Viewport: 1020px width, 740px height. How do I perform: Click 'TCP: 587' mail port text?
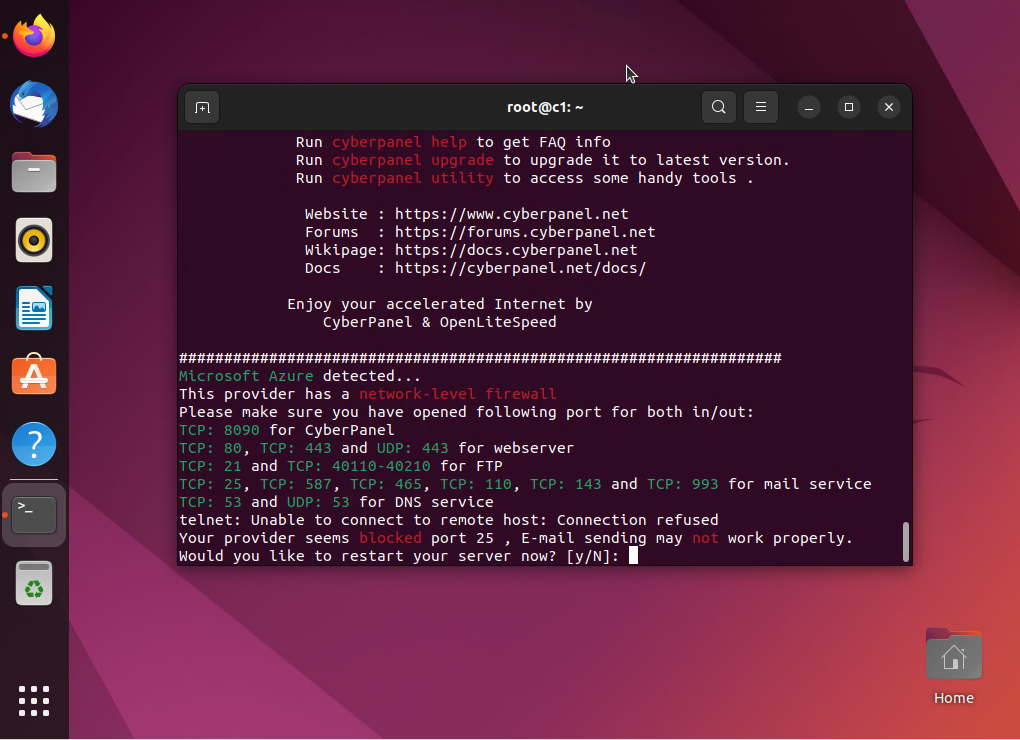tap(295, 484)
